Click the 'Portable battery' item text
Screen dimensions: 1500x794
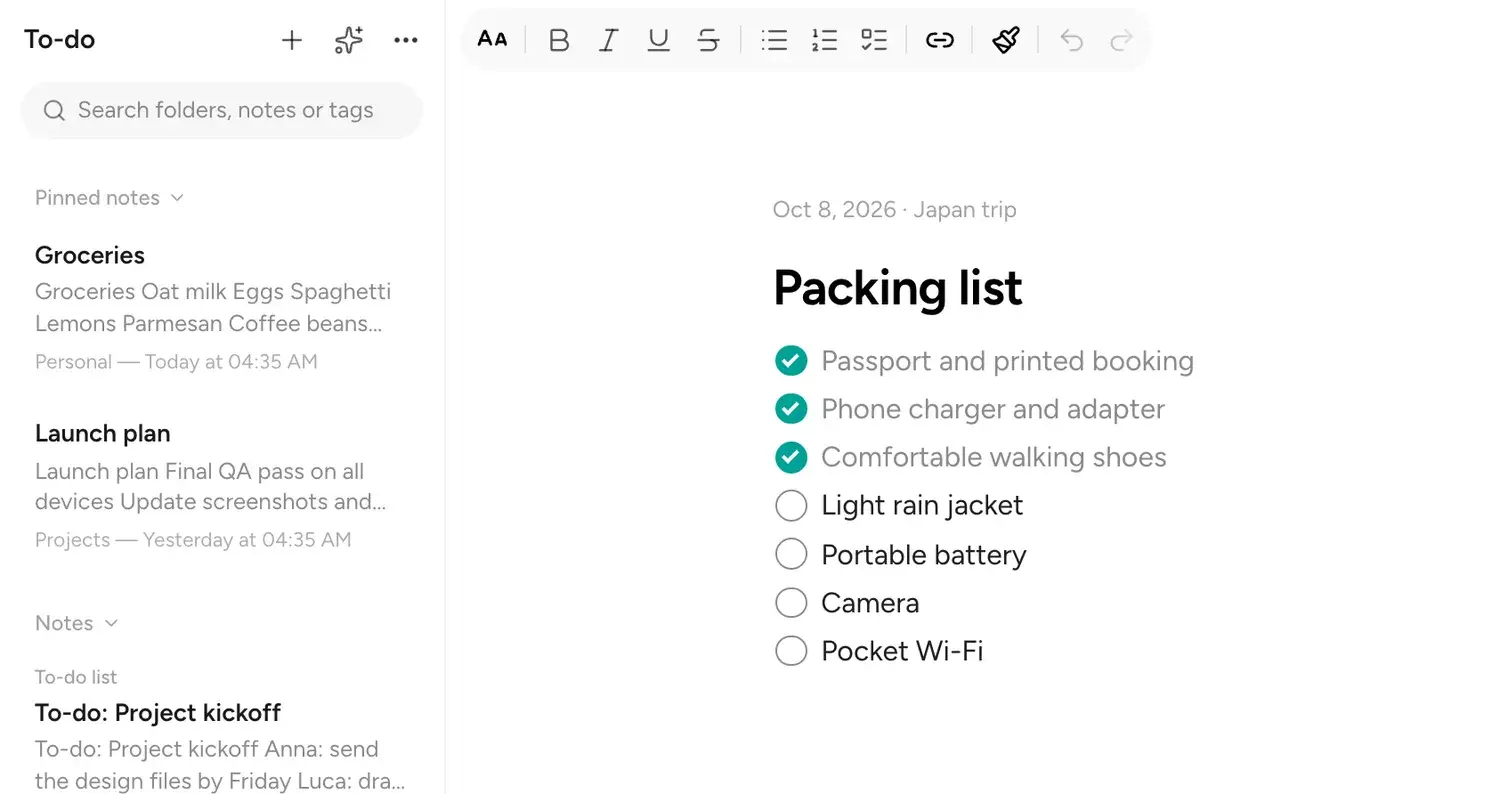coord(924,555)
